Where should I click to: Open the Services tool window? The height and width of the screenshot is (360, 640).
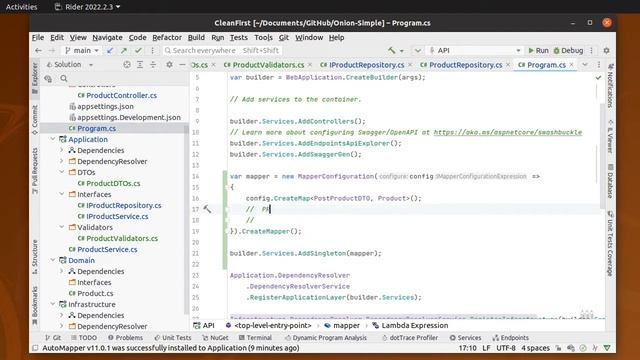pyautogui.click(x=465, y=338)
